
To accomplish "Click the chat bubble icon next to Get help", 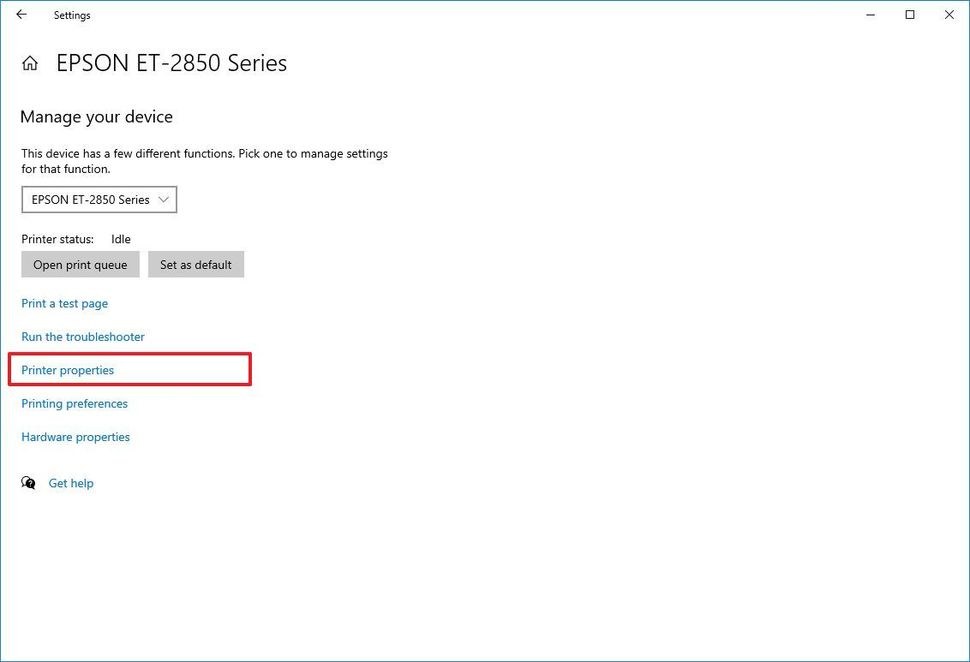I will (29, 483).
